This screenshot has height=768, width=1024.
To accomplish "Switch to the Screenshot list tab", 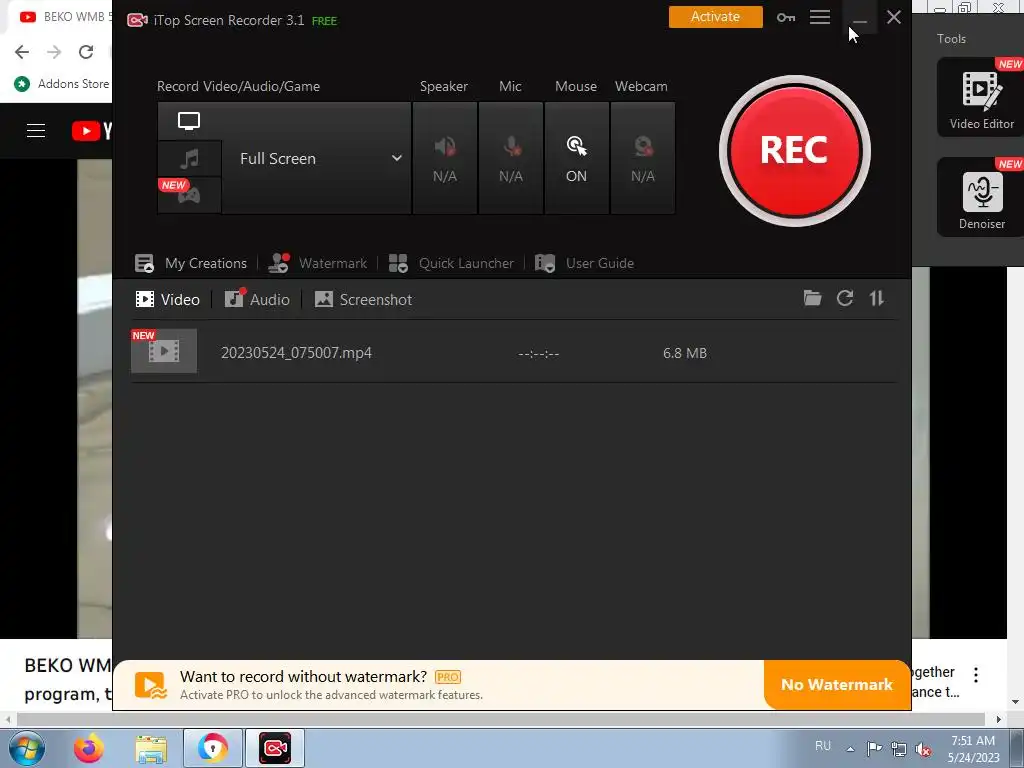I will click(x=363, y=299).
